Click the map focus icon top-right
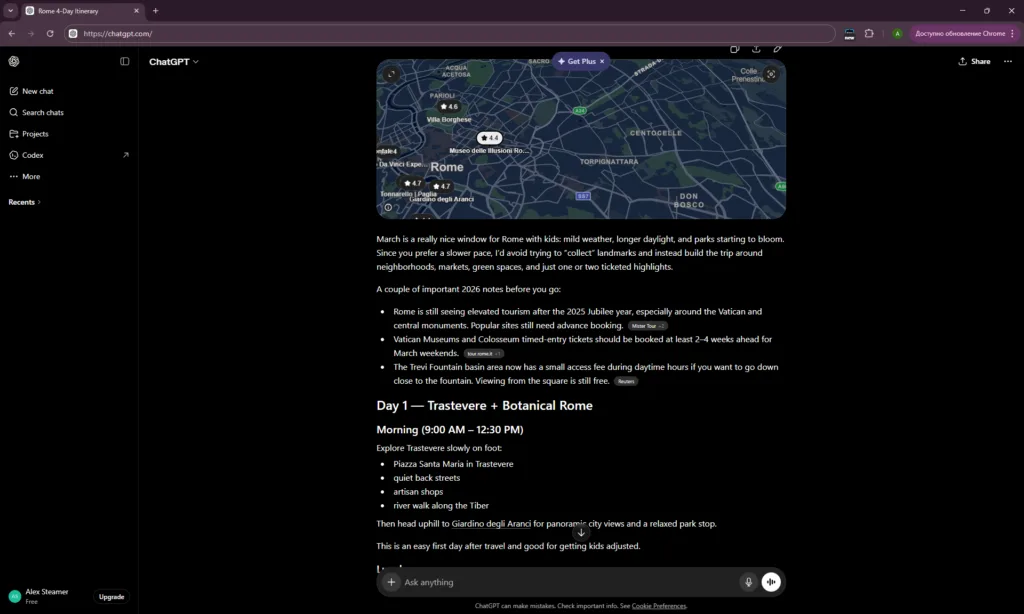Image resolution: width=1024 pixels, height=614 pixels. (x=771, y=74)
